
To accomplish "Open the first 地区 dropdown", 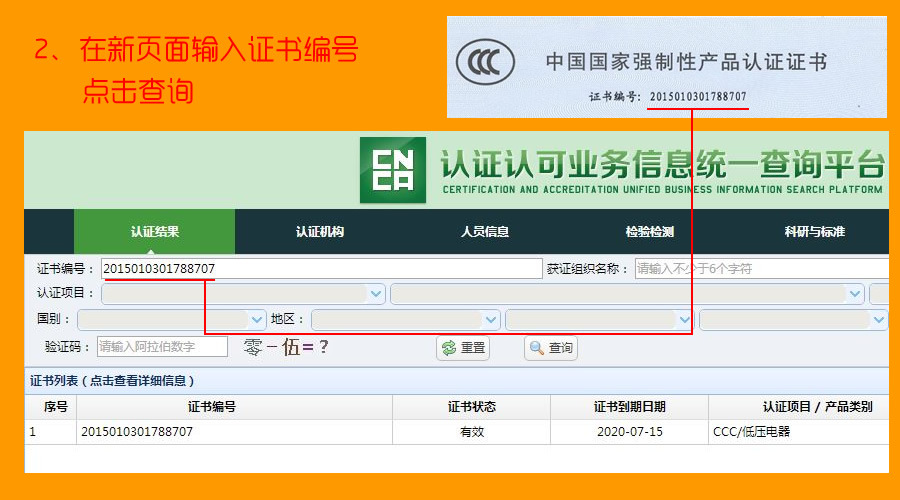I will click(x=406, y=320).
